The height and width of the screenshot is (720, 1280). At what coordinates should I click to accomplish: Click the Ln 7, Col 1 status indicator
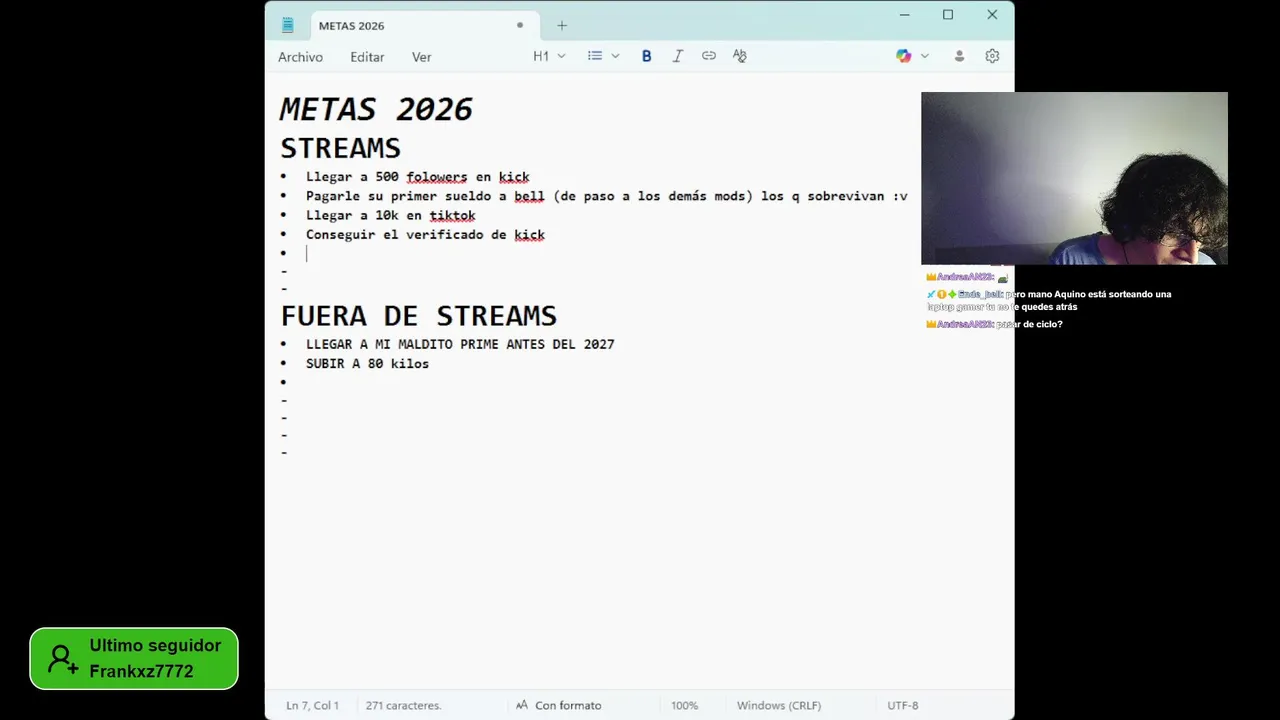click(x=312, y=705)
